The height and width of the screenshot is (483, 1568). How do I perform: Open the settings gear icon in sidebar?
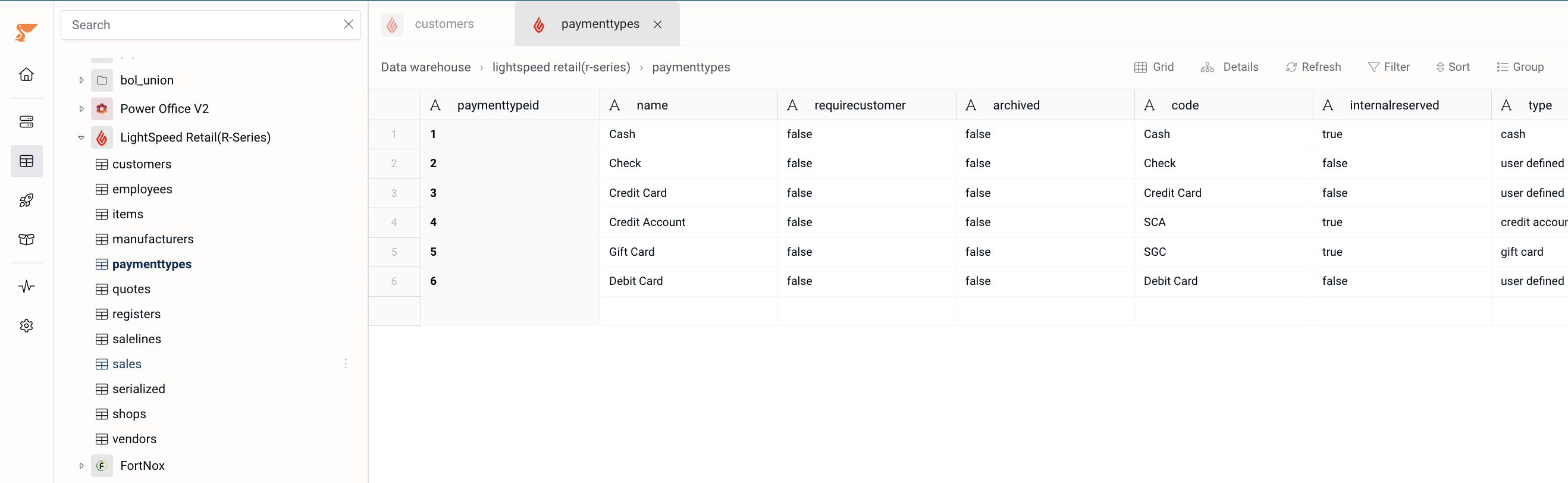pyautogui.click(x=26, y=325)
